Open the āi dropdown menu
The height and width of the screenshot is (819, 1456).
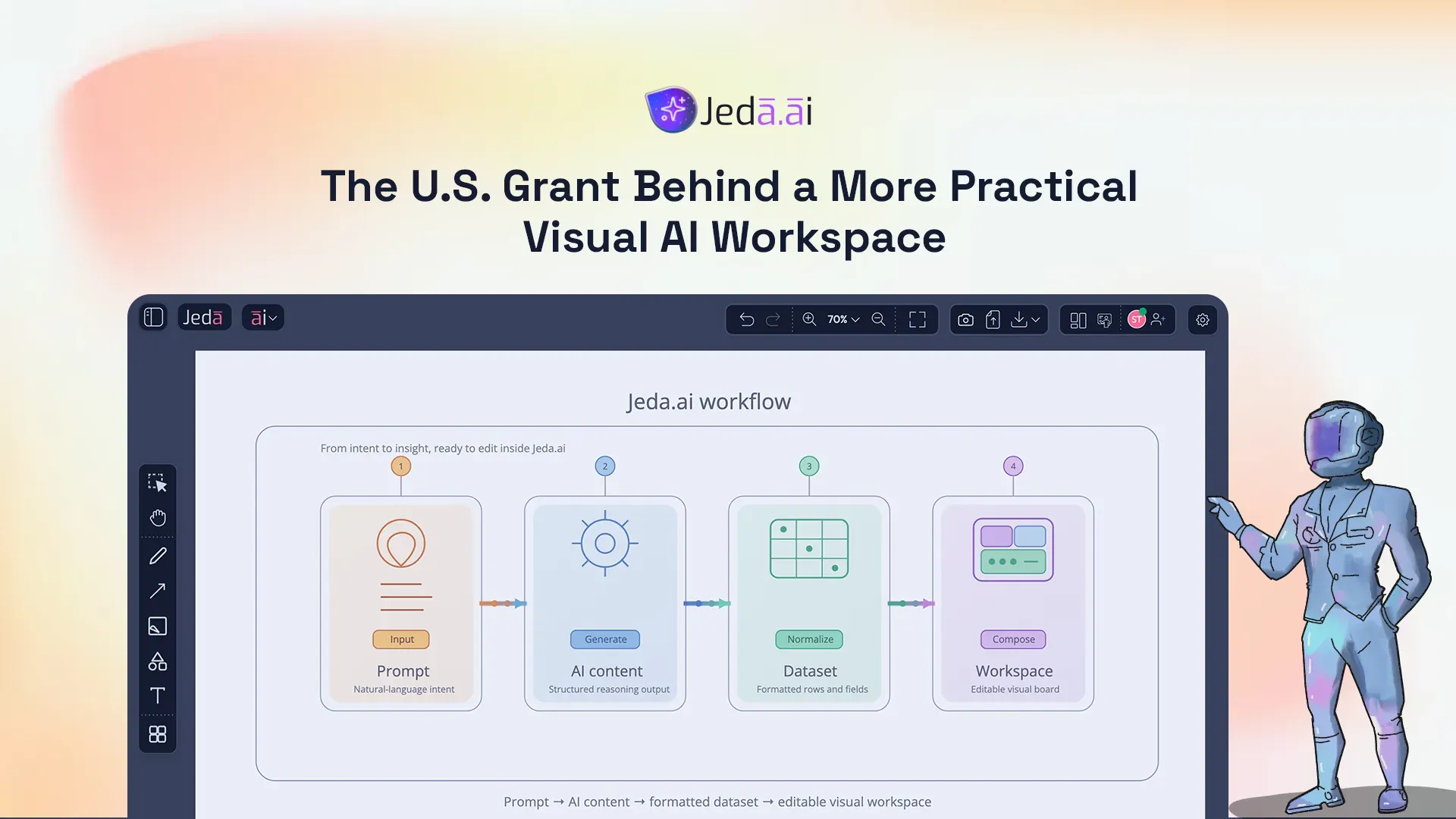tap(263, 317)
